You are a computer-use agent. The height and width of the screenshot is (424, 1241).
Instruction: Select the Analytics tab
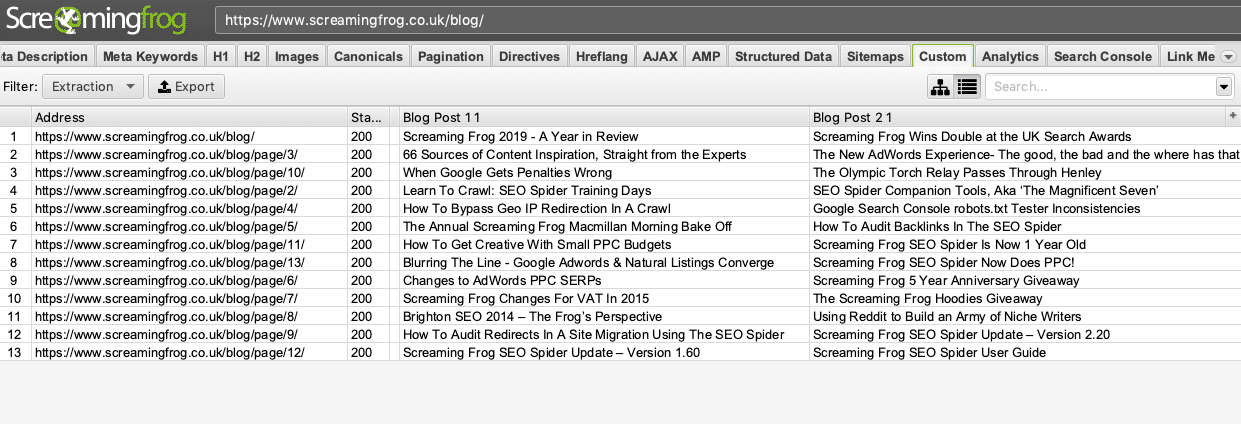[1010, 57]
